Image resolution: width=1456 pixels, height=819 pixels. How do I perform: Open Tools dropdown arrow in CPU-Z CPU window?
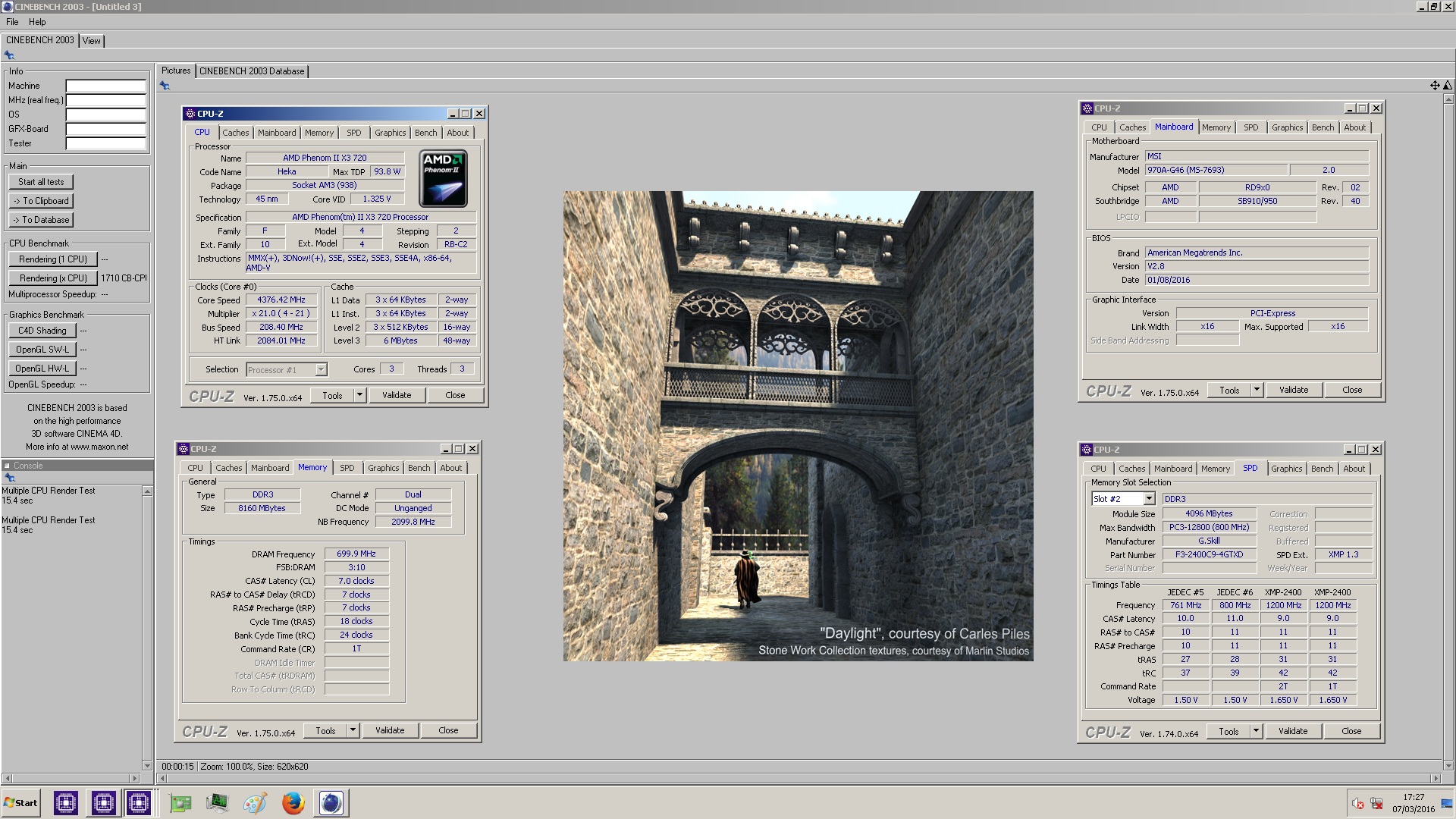click(x=359, y=395)
